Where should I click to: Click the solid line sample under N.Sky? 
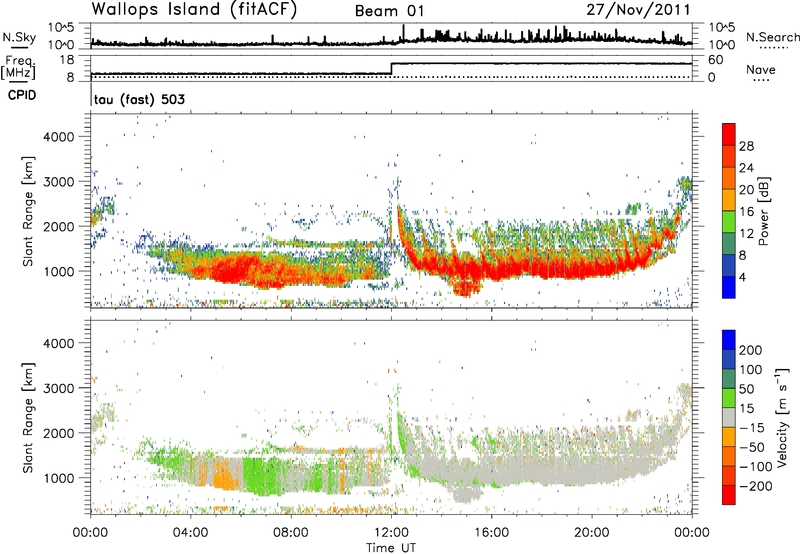19,47
